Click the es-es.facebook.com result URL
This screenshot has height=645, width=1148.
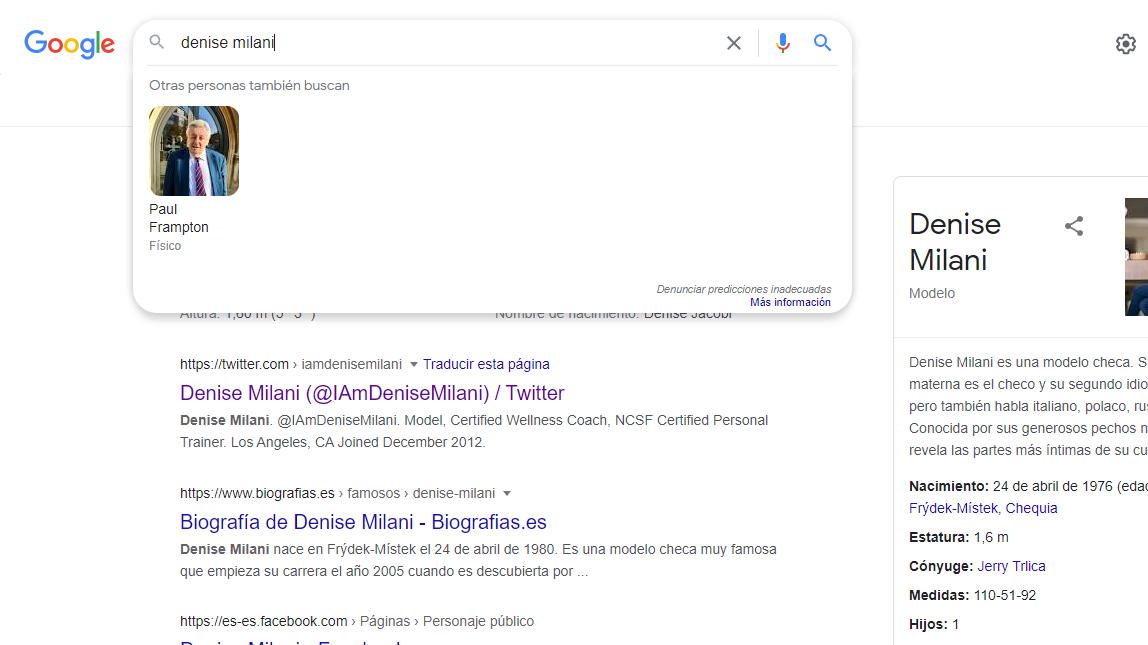click(x=357, y=621)
